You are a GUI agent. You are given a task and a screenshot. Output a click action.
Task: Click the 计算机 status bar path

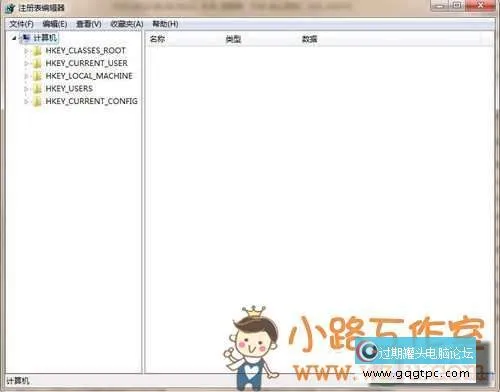[x=18, y=381]
